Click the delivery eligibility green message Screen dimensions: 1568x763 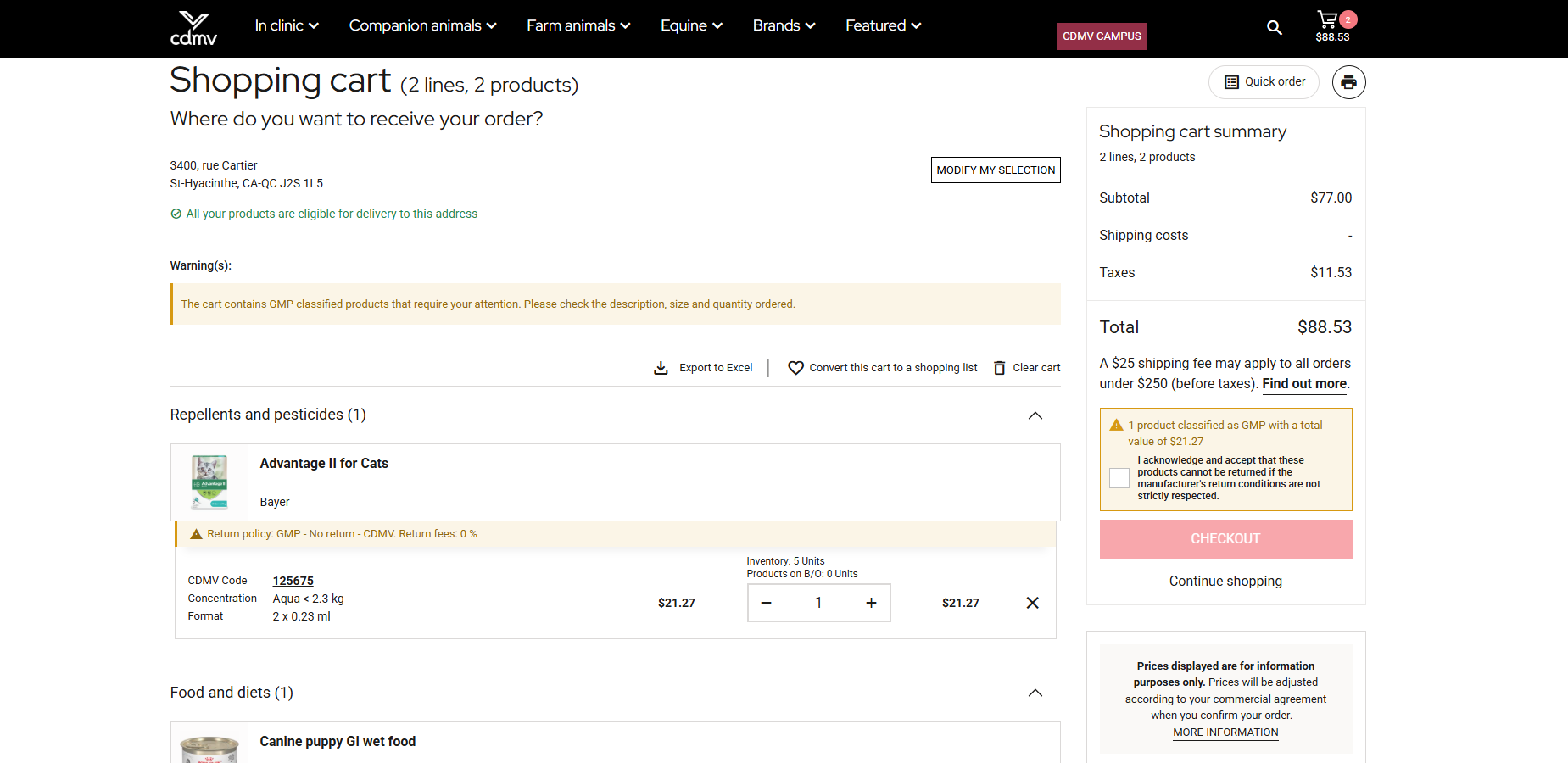point(332,214)
